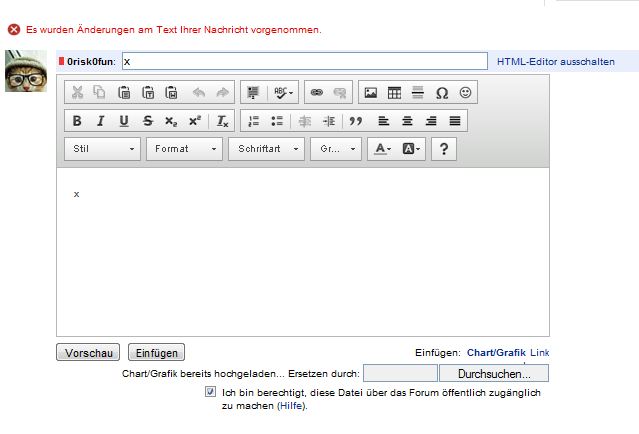Click HTML-Editor ausschalten link

coord(555,62)
